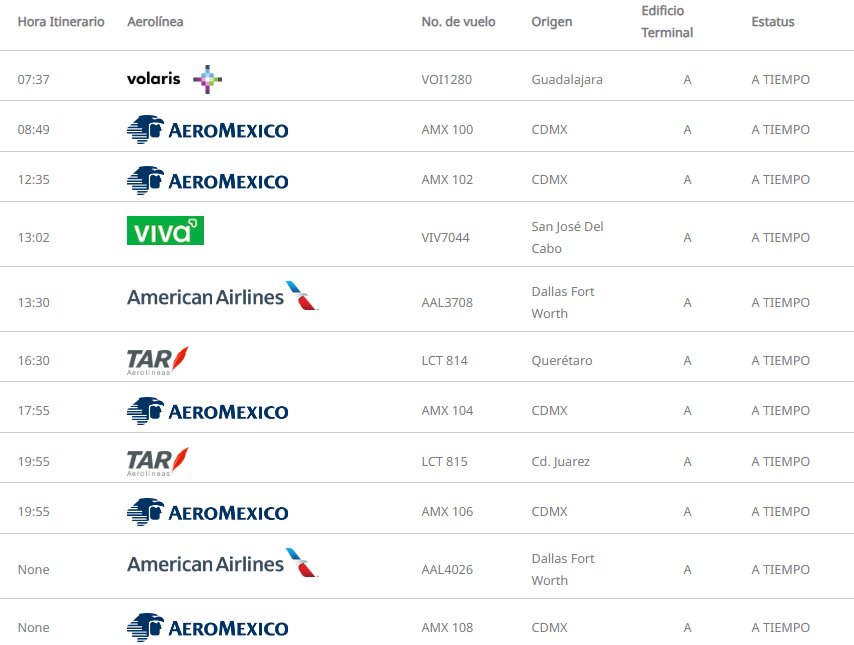Click the Aeromexico logo for flight AMX 106

pyautogui.click(x=208, y=512)
